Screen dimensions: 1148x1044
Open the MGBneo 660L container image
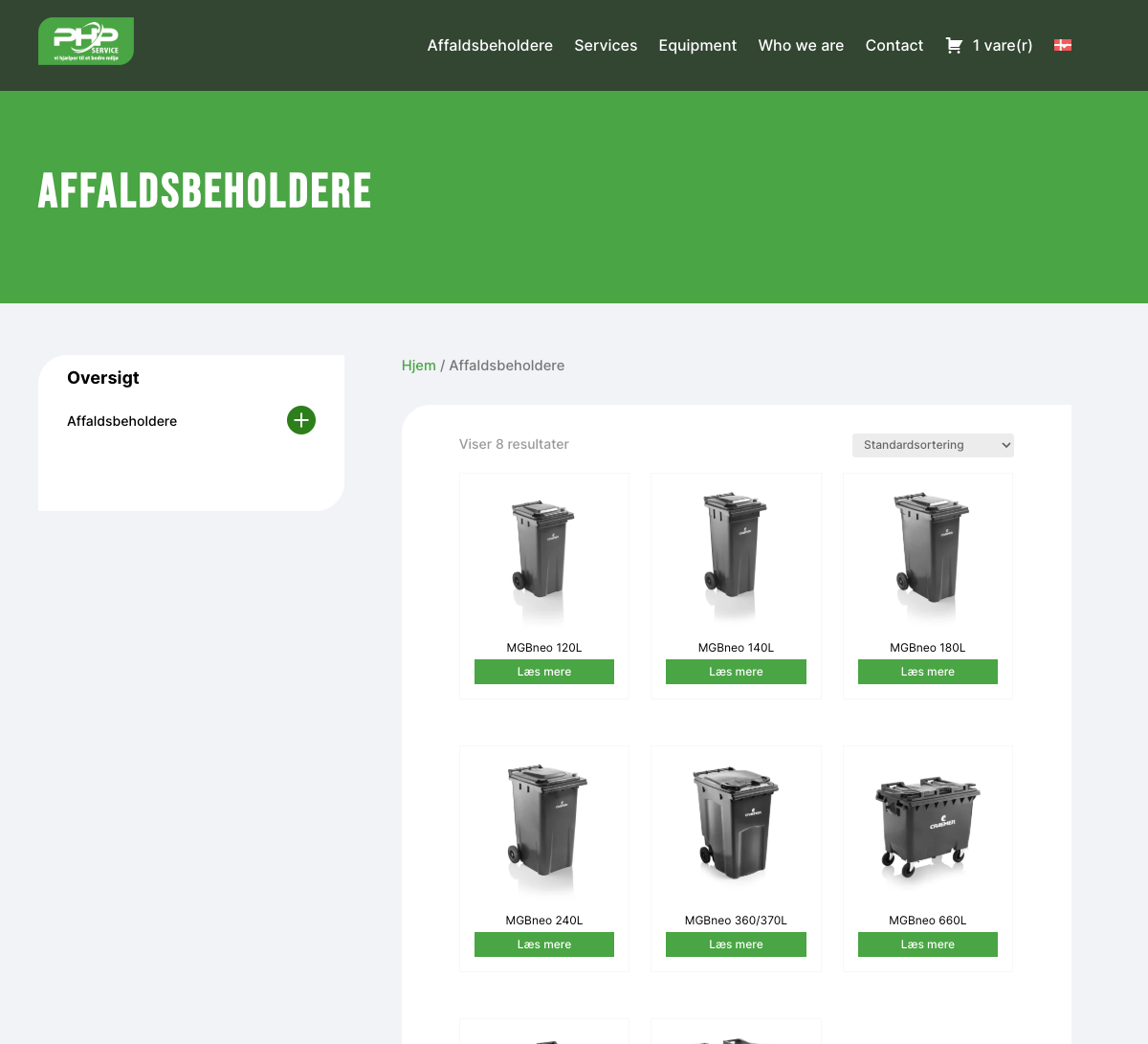click(x=928, y=832)
